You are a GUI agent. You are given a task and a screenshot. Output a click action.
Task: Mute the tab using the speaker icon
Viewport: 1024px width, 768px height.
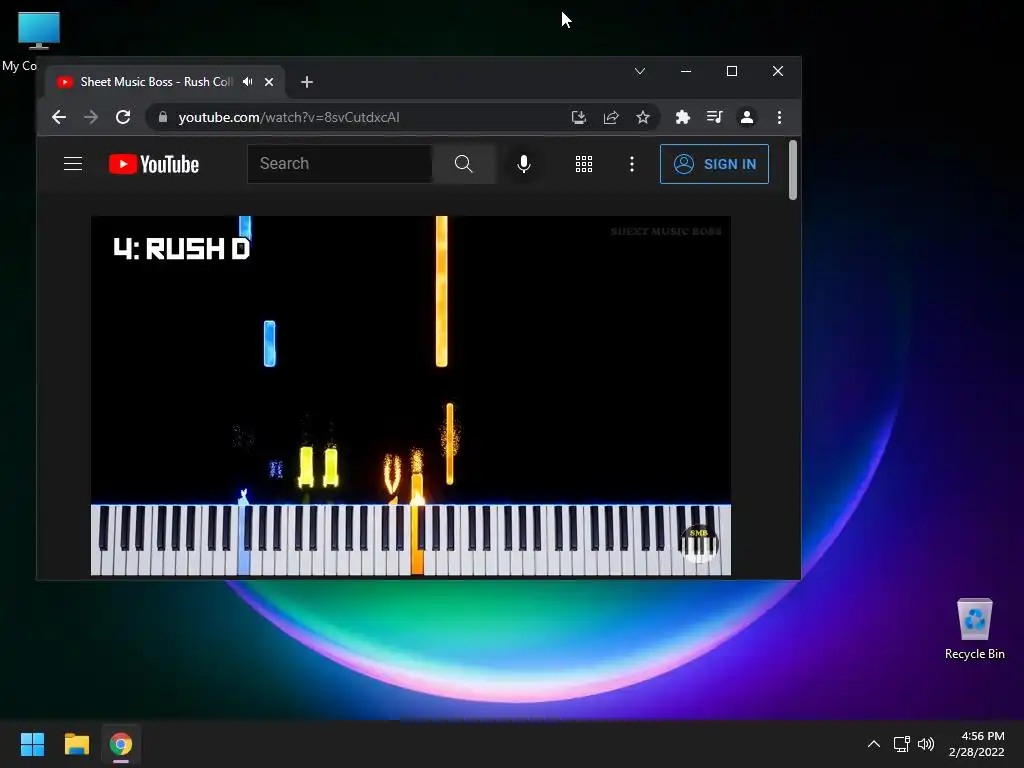point(248,82)
